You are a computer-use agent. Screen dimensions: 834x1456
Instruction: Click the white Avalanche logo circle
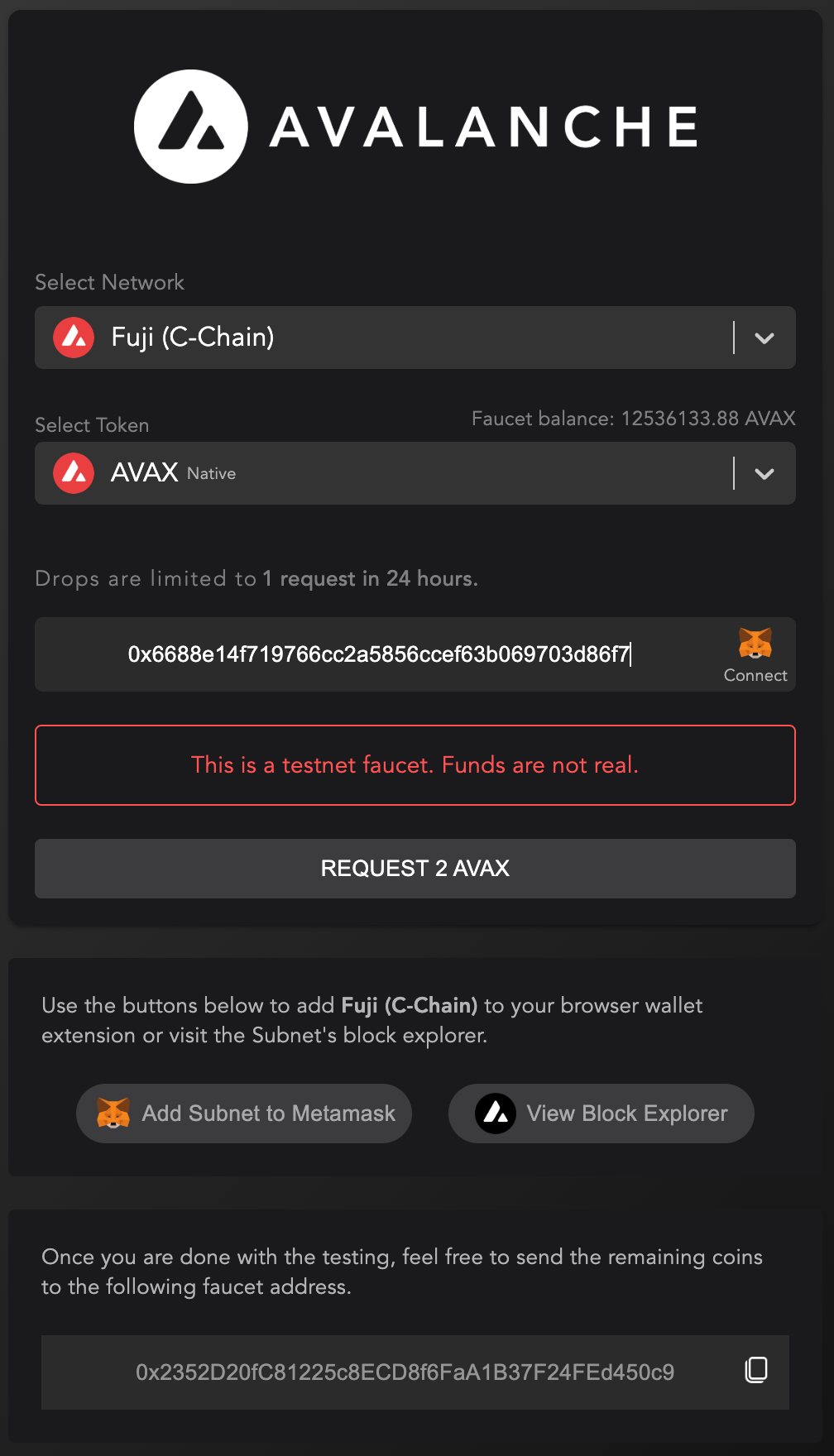point(191,127)
